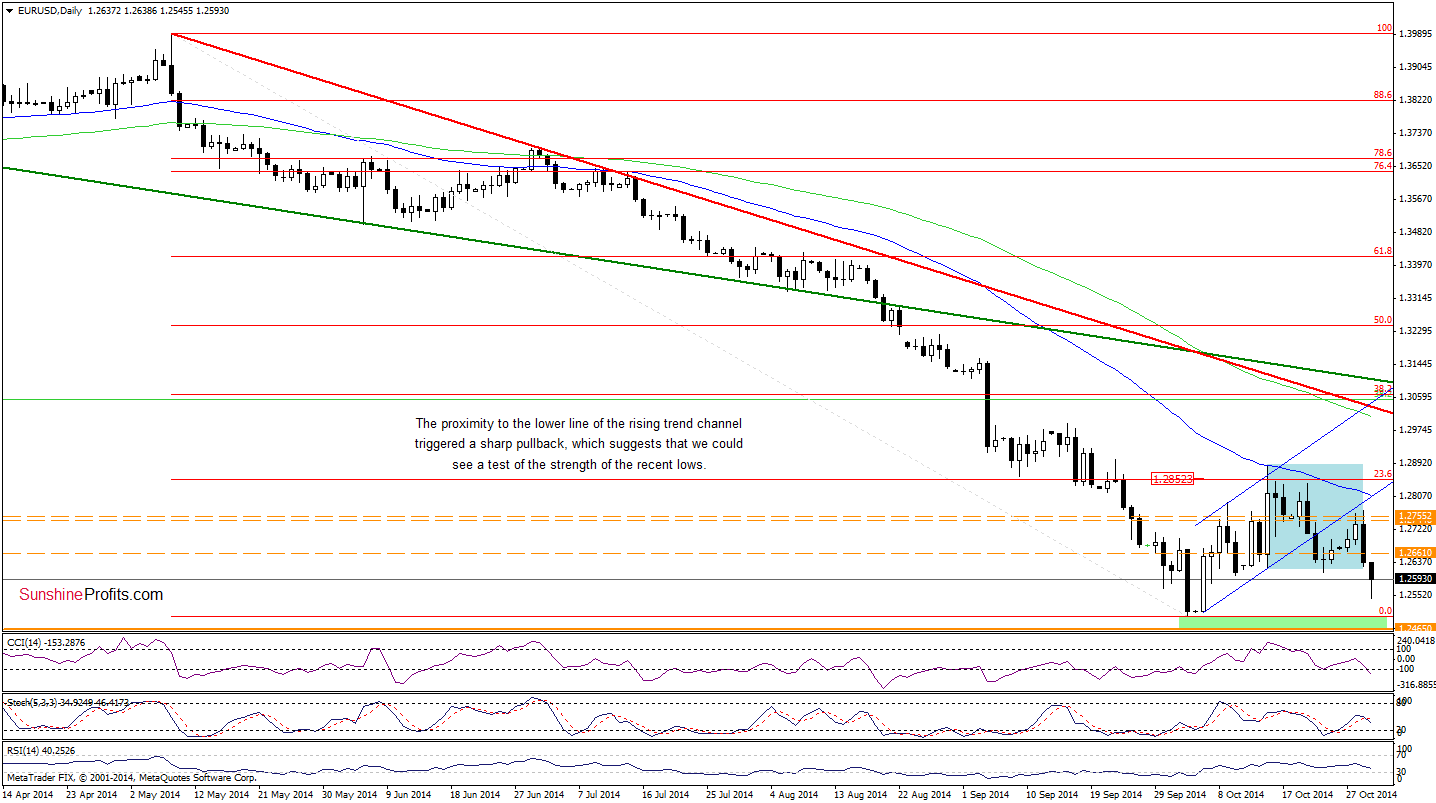Click the 1 Sep 2014 date marker

(x=984, y=794)
